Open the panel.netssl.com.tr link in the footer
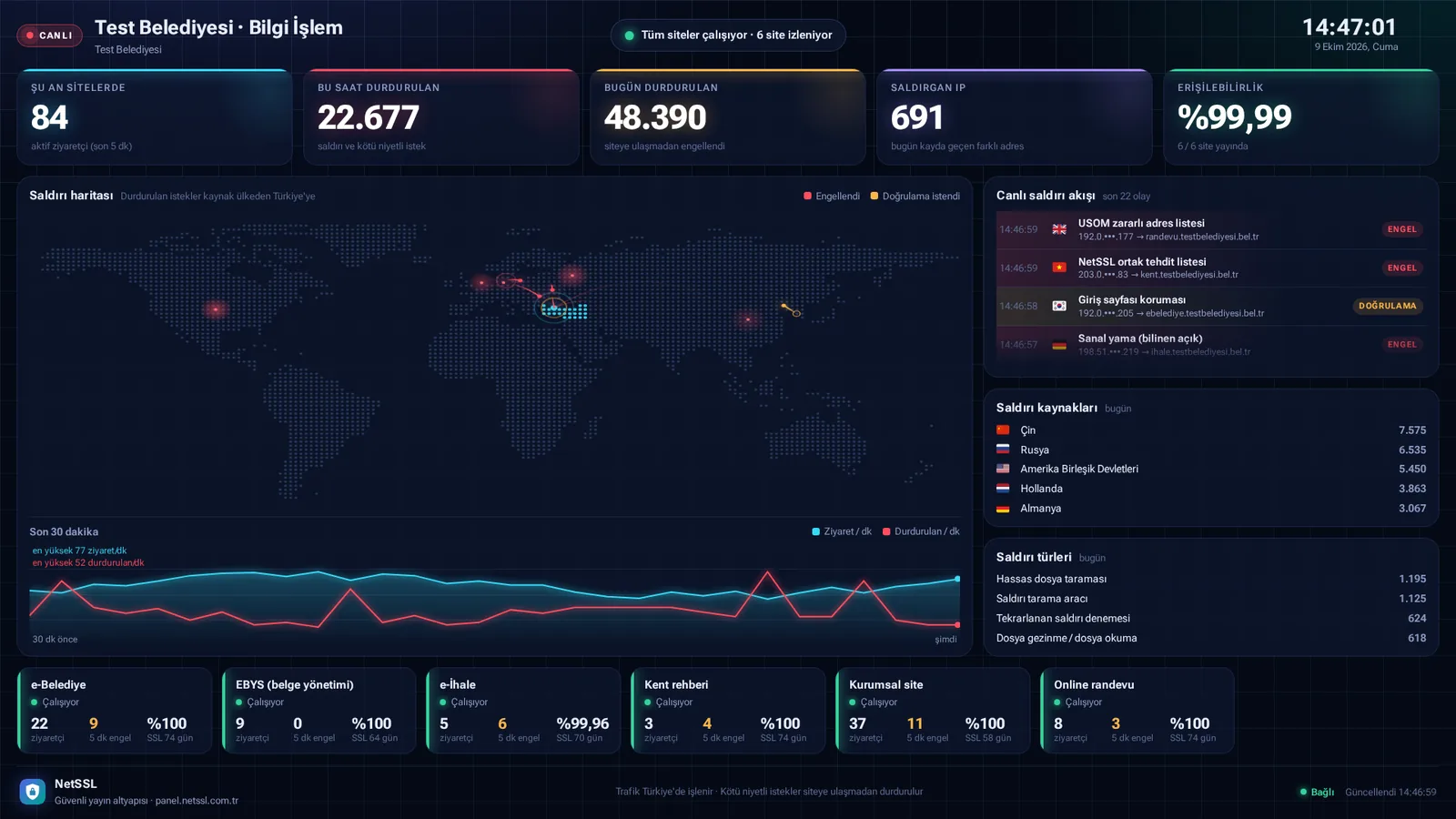1456x819 pixels. click(x=197, y=801)
